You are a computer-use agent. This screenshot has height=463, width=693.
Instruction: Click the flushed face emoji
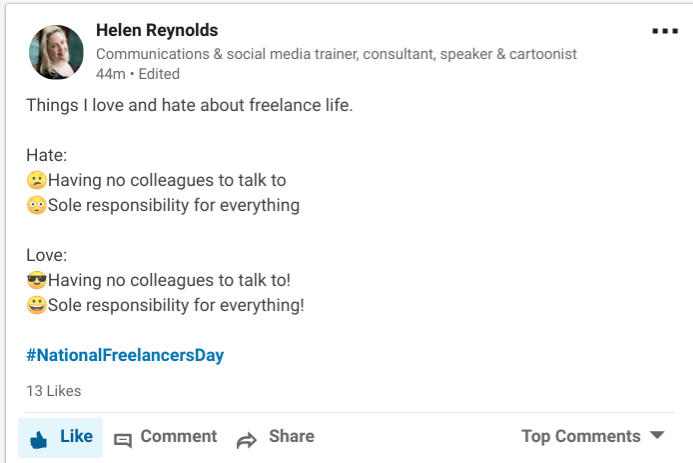tap(36, 206)
